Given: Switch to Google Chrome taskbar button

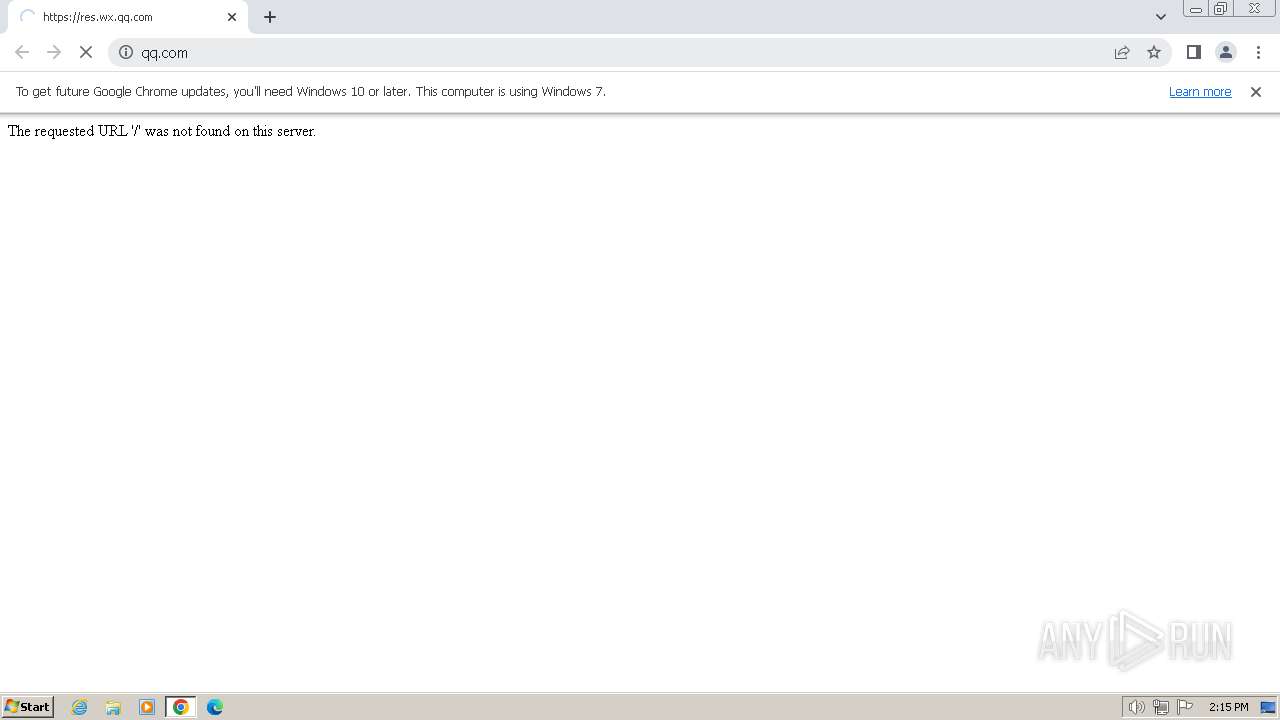Looking at the screenshot, I should (x=181, y=707).
